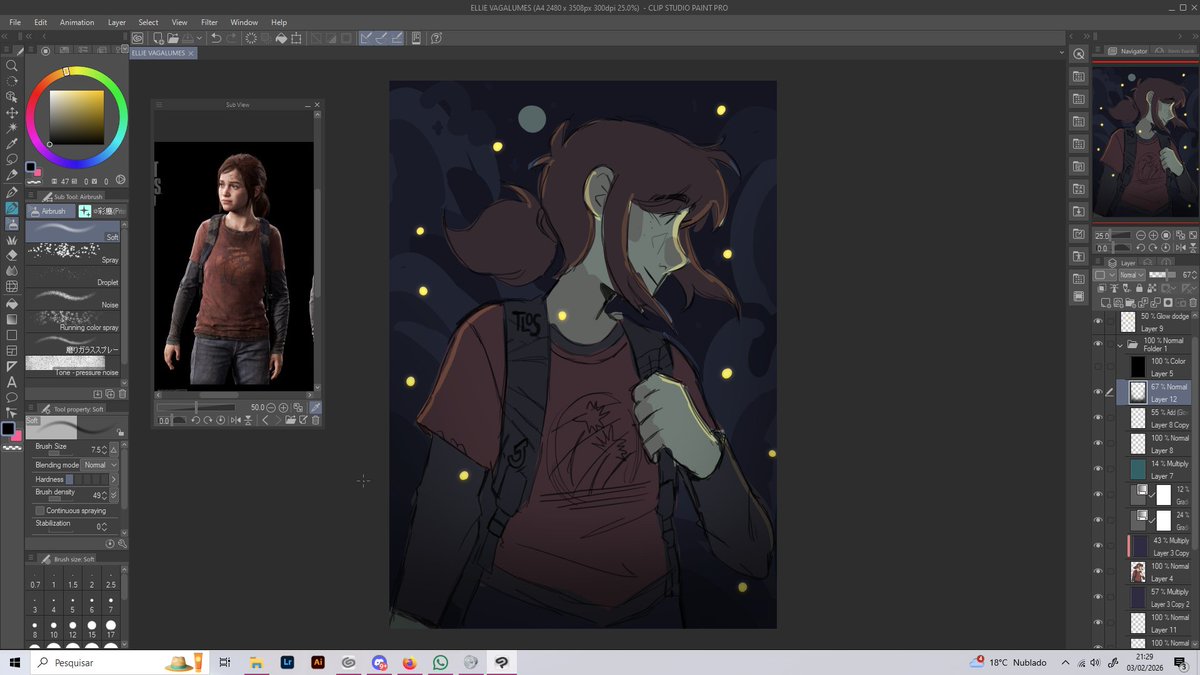This screenshot has width=1200, height=675.
Task: Toggle visibility of Layer 8
Action: click(x=1098, y=444)
